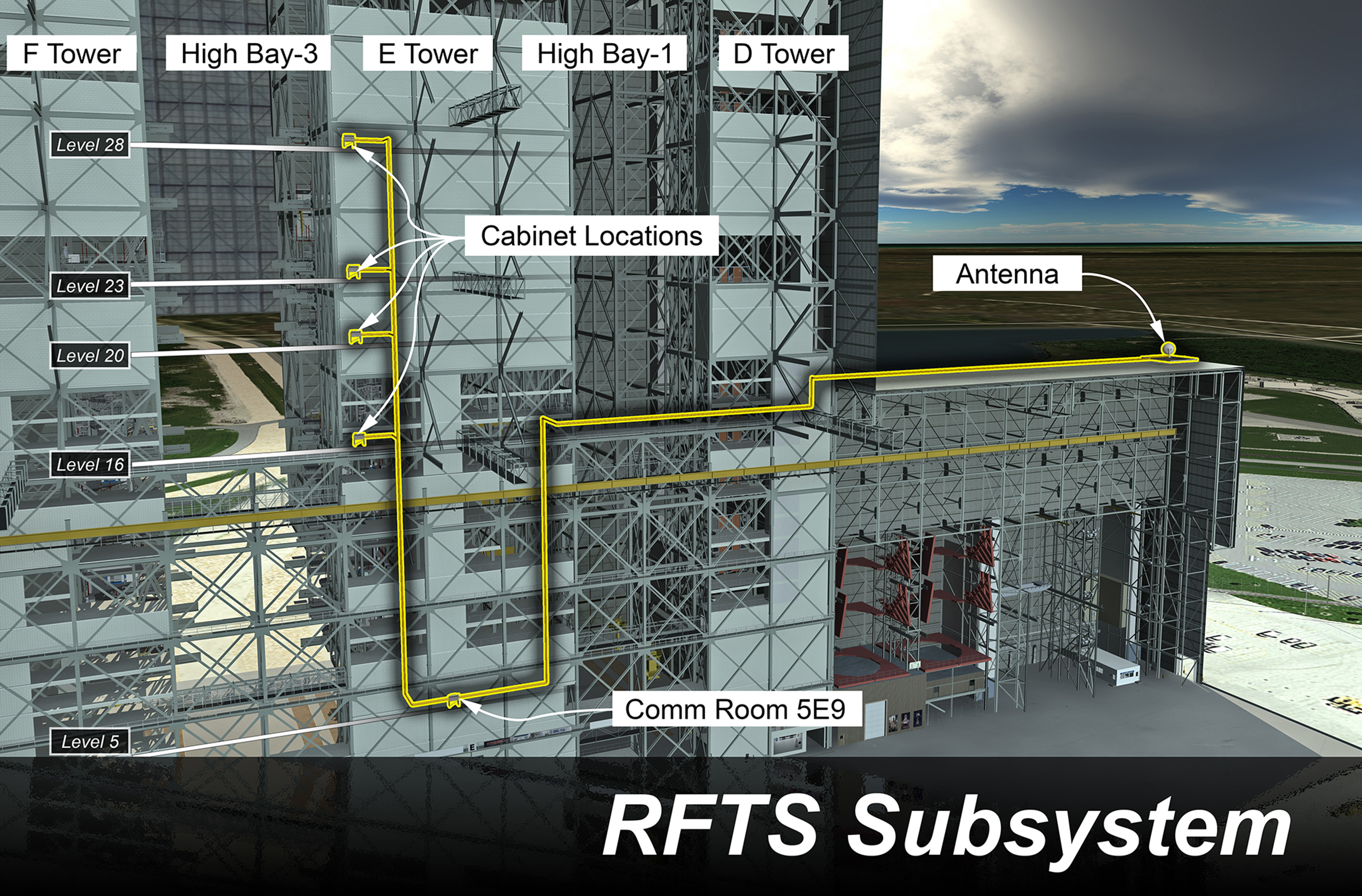Screen dimensions: 1362x896
Task: Click the Cabinet Locations callout
Action: tap(591, 236)
